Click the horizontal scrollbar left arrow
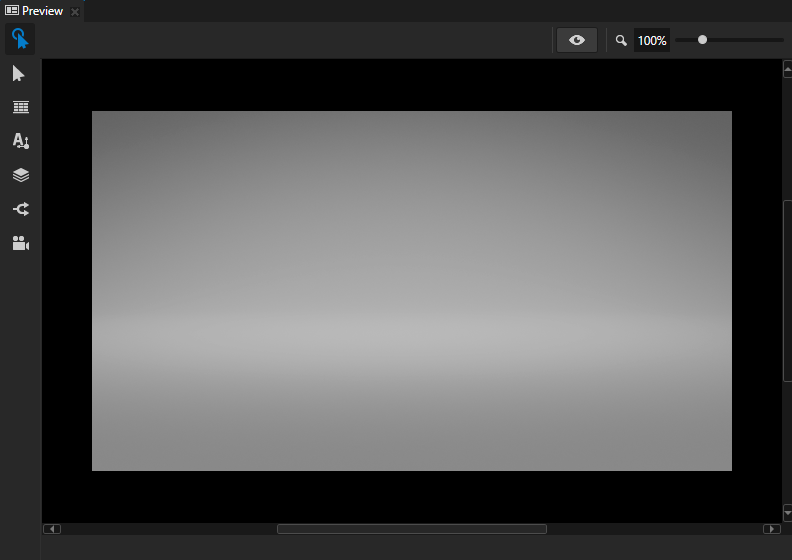Image resolution: width=792 pixels, height=560 pixels. click(x=52, y=529)
